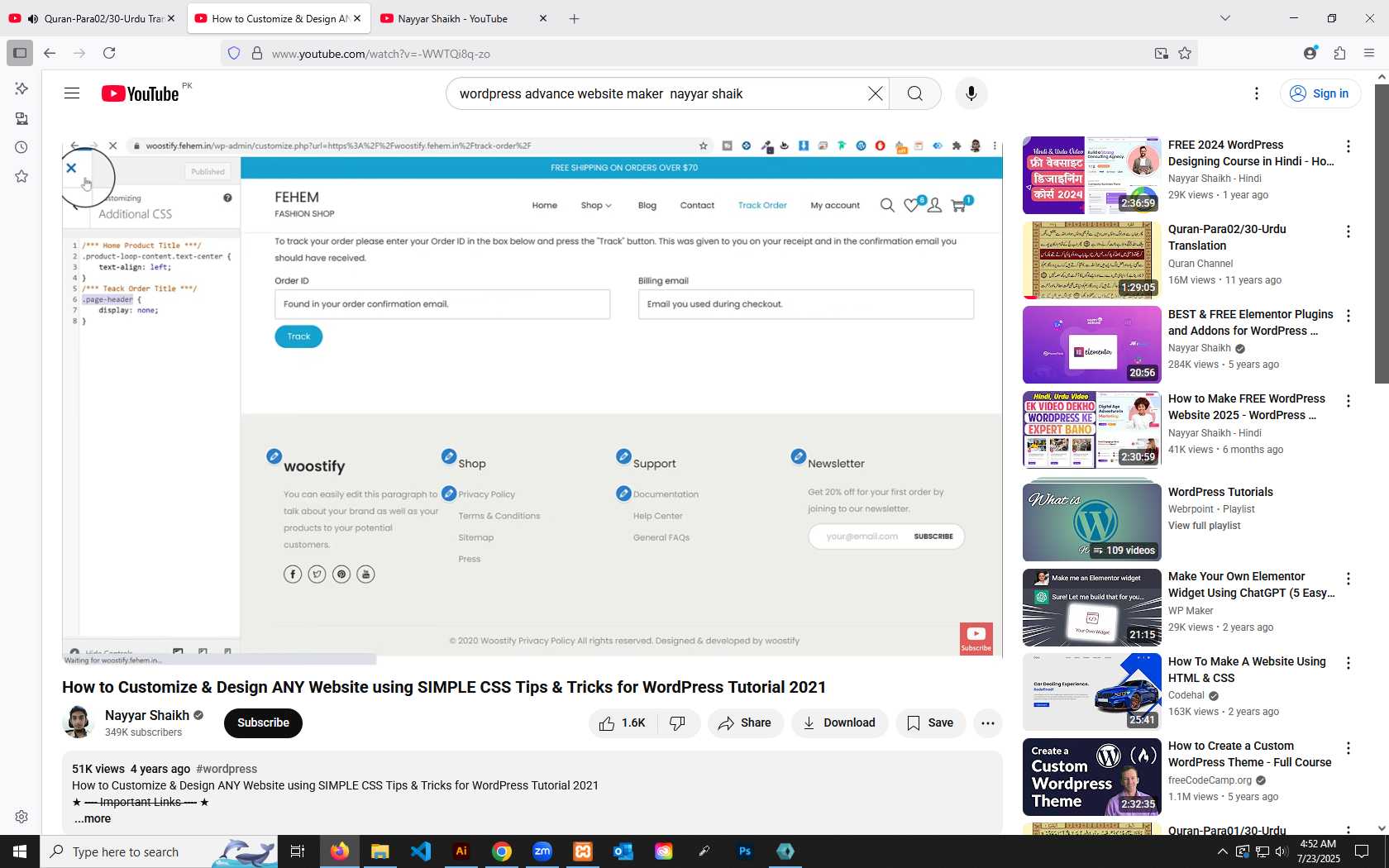Open menu for BEST & FREE Elementor video
This screenshot has width=1389, height=868.
click(x=1348, y=316)
